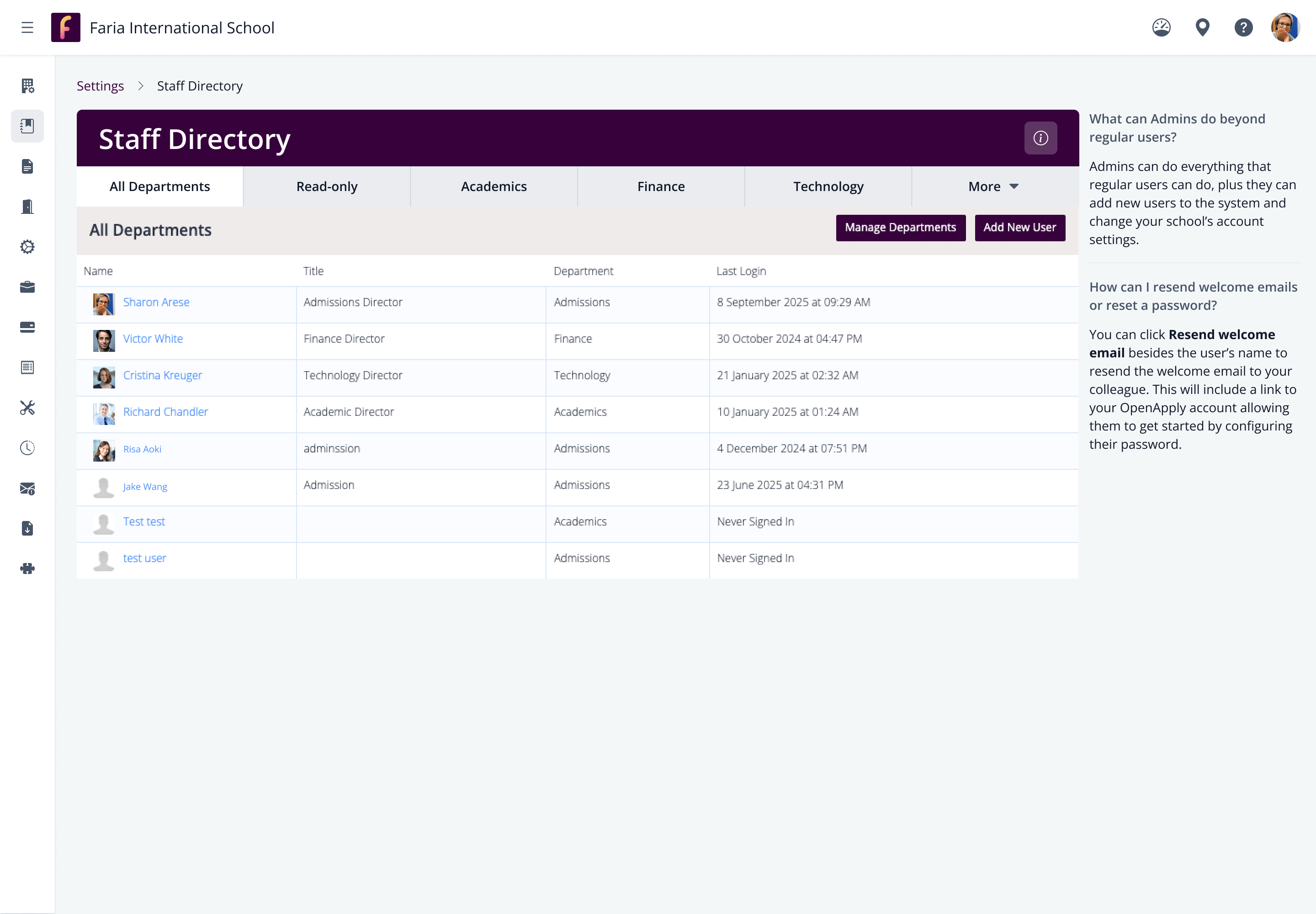
Task: Click the credit card sidebar icon
Action: tap(27, 327)
